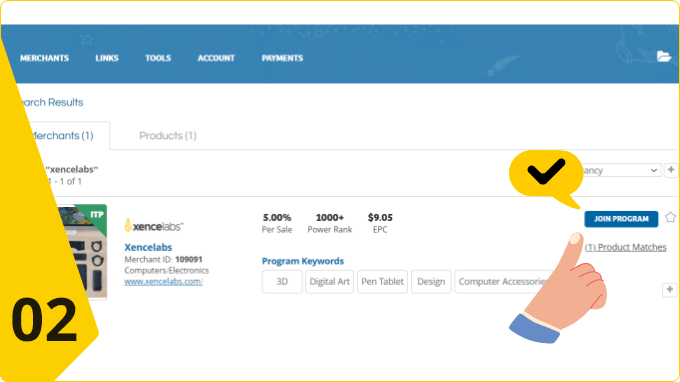Image resolution: width=680 pixels, height=382 pixels.
Task: Open the Xencelabs merchant name link
Action: [x=148, y=247]
